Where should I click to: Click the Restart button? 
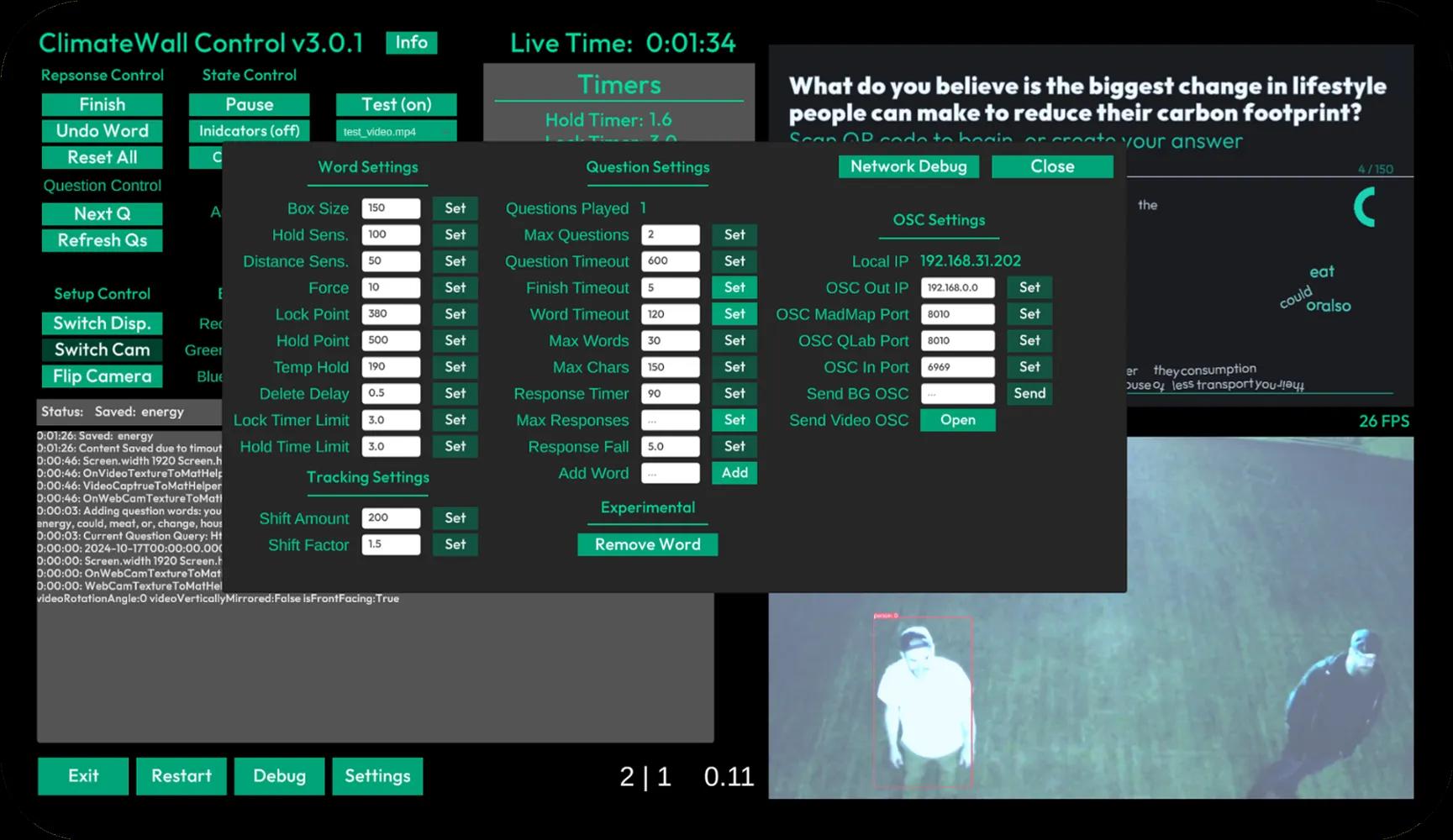click(182, 776)
